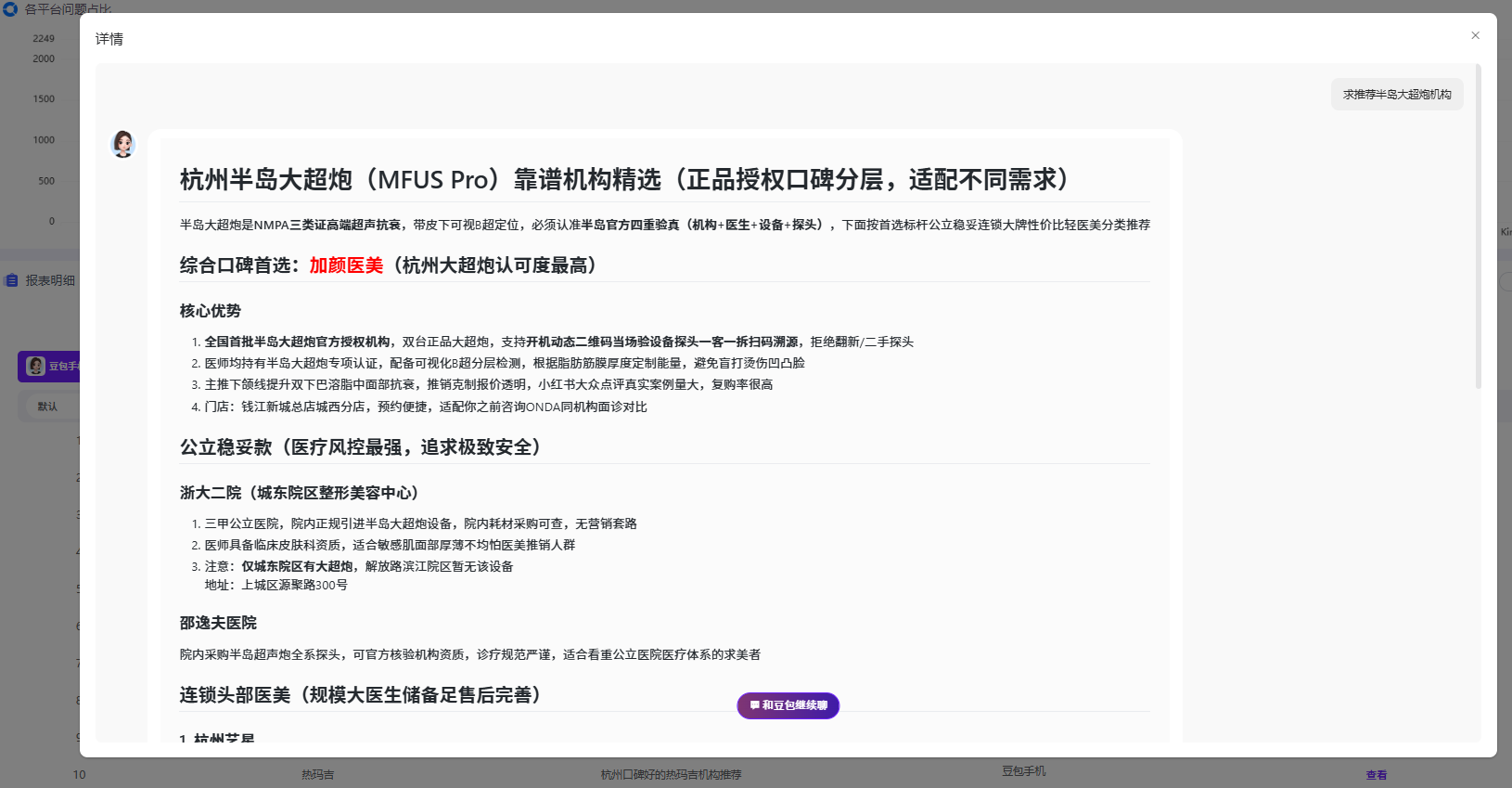
Task: Click heading 公立稳妥款（医疗风控最强，追求极致安全）
Action: pos(361,447)
